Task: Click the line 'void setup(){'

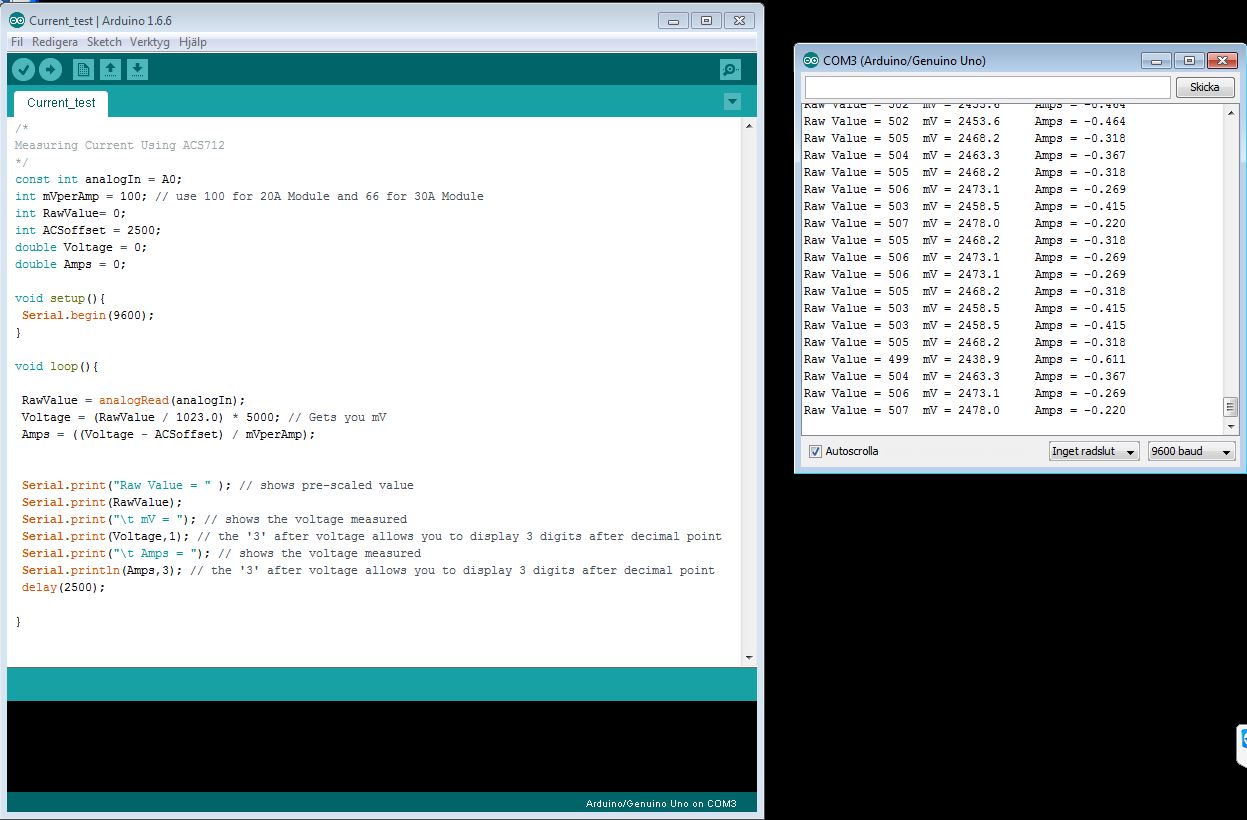Action: pos(60,298)
